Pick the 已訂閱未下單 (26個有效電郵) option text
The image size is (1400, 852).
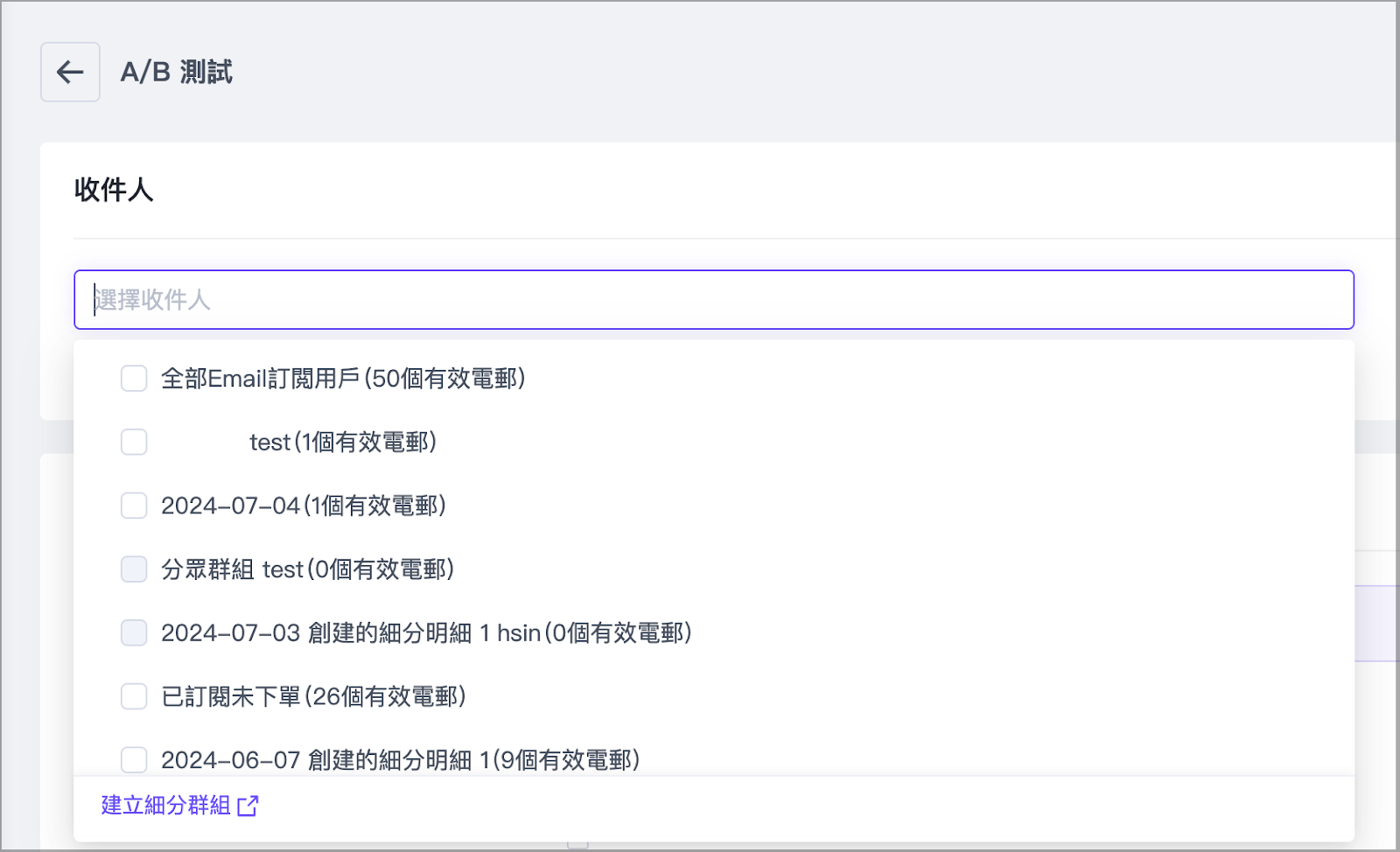(x=313, y=696)
